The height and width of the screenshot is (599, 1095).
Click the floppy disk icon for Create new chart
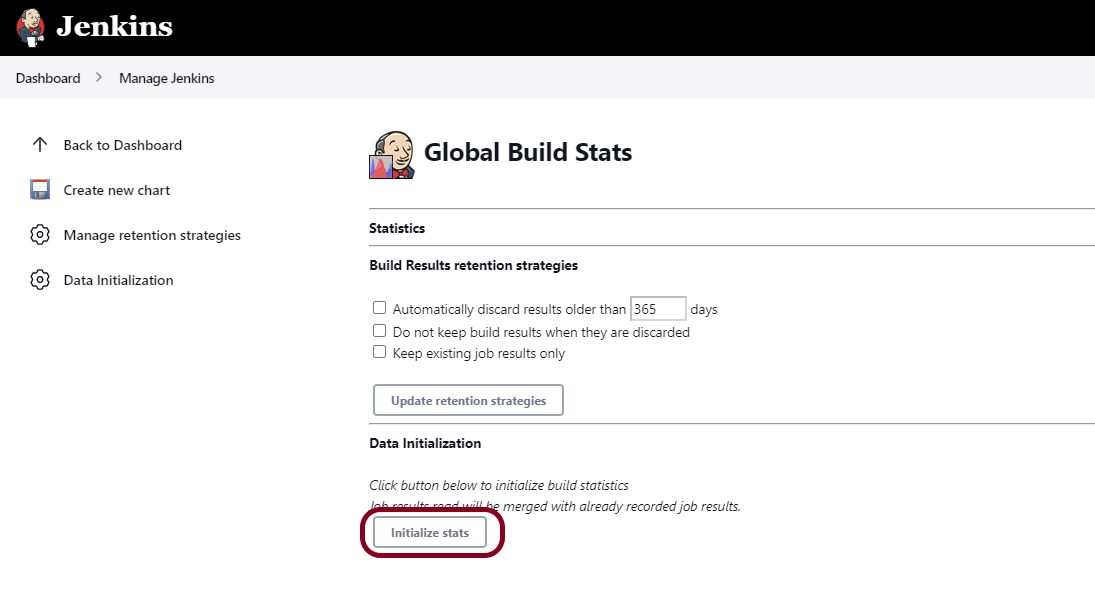click(x=40, y=190)
